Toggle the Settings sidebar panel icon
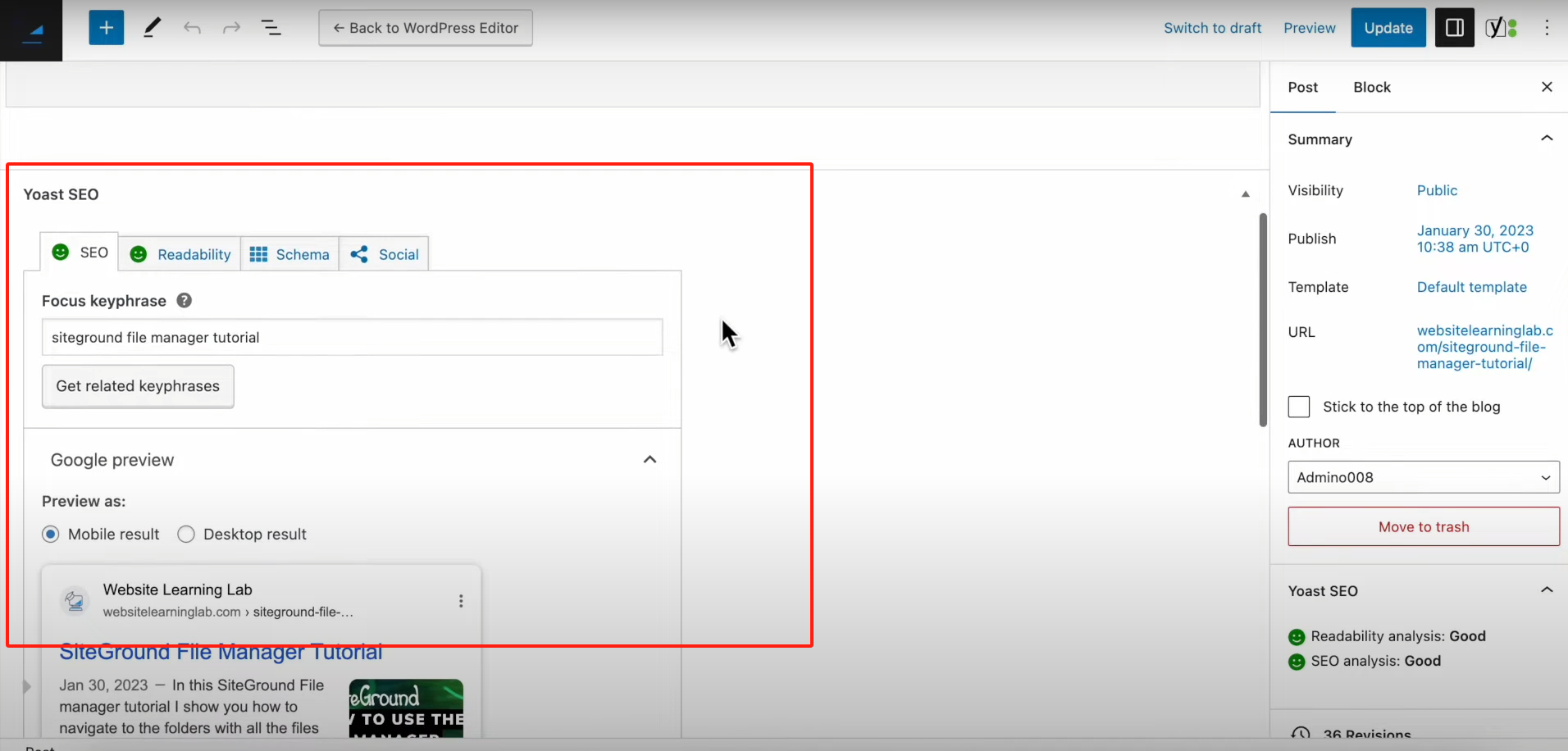Image resolution: width=1568 pixels, height=751 pixels. 1454,28
